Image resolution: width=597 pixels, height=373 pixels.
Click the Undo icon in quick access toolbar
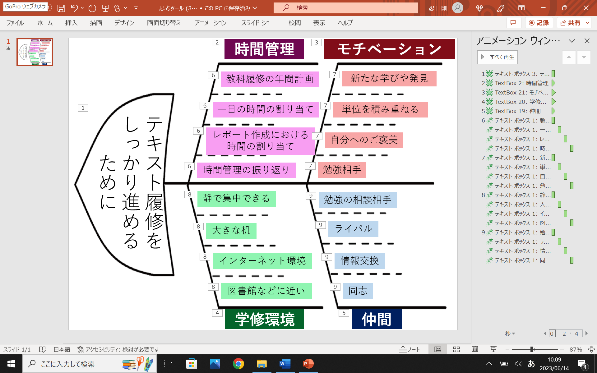click(x=74, y=8)
